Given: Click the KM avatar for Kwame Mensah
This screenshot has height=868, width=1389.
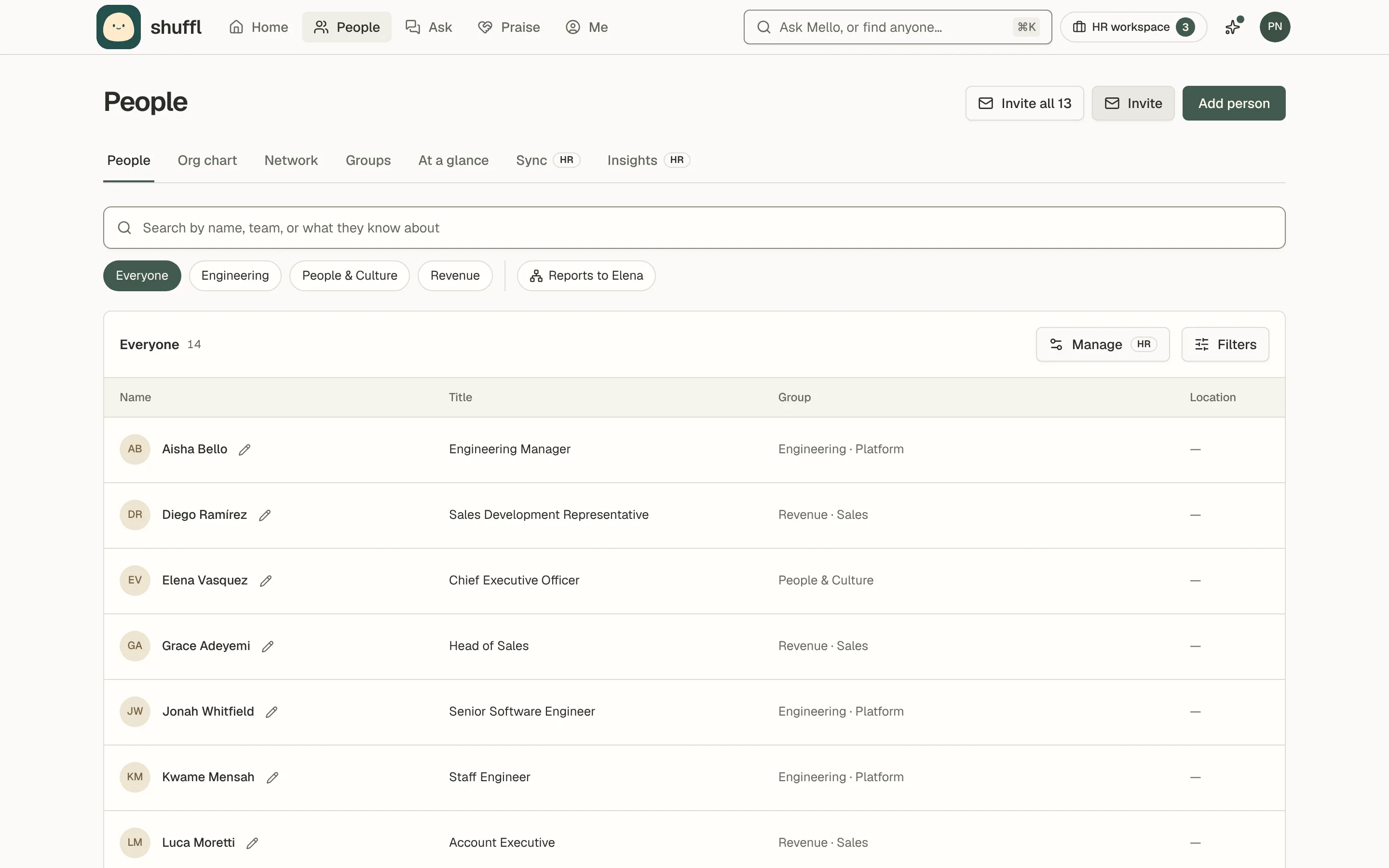Looking at the screenshot, I should pos(135,777).
